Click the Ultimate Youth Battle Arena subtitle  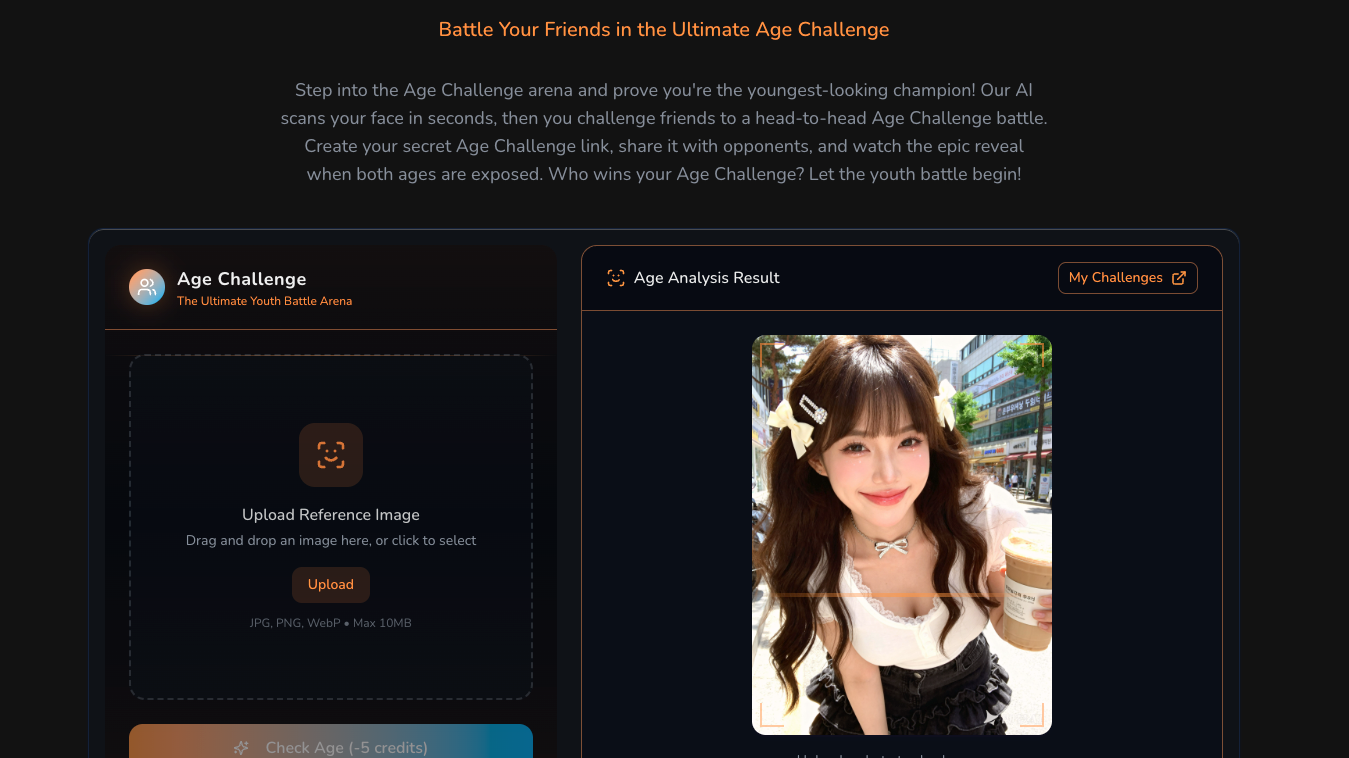coord(264,301)
